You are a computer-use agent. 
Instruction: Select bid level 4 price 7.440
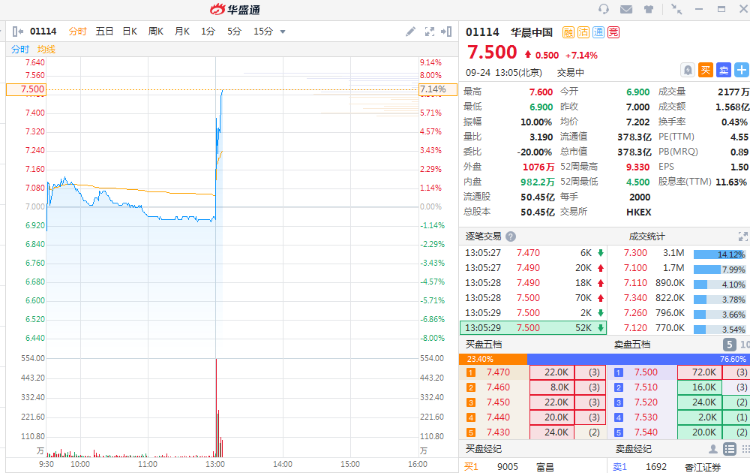click(x=498, y=418)
